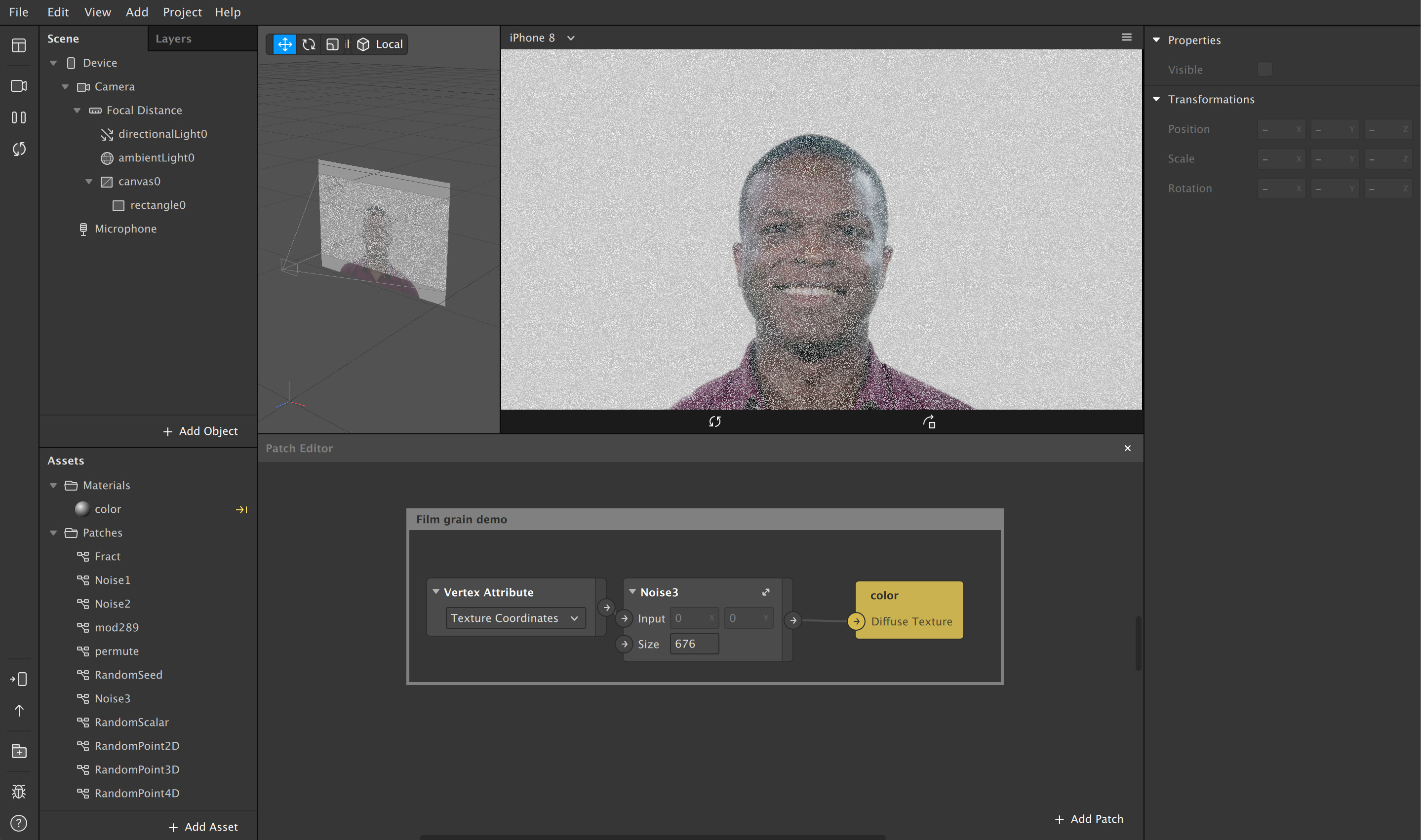
Task: Select the rotate tool in viewport toolbar
Action: (x=309, y=44)
